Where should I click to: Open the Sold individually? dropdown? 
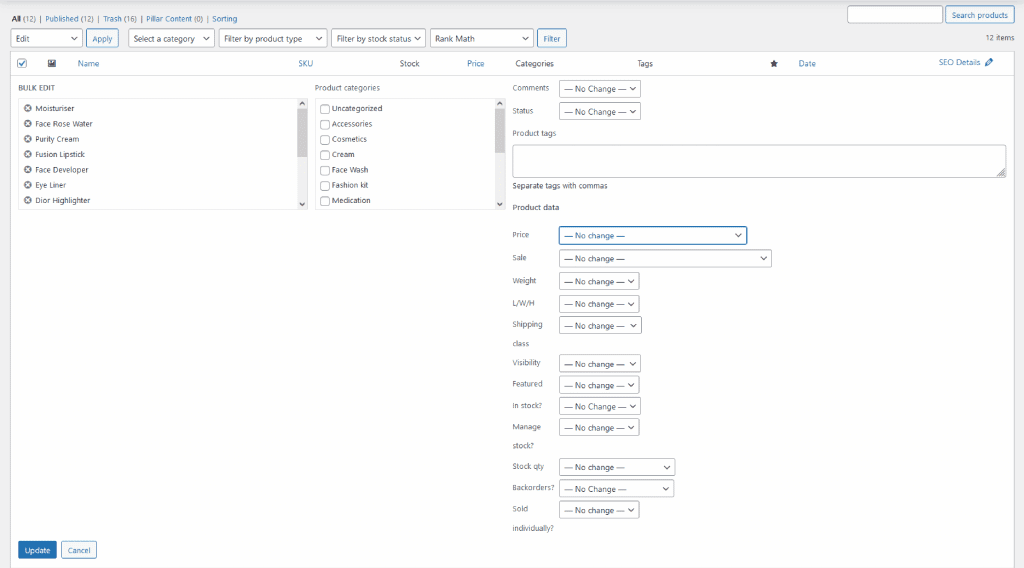(x=599, y=510)
